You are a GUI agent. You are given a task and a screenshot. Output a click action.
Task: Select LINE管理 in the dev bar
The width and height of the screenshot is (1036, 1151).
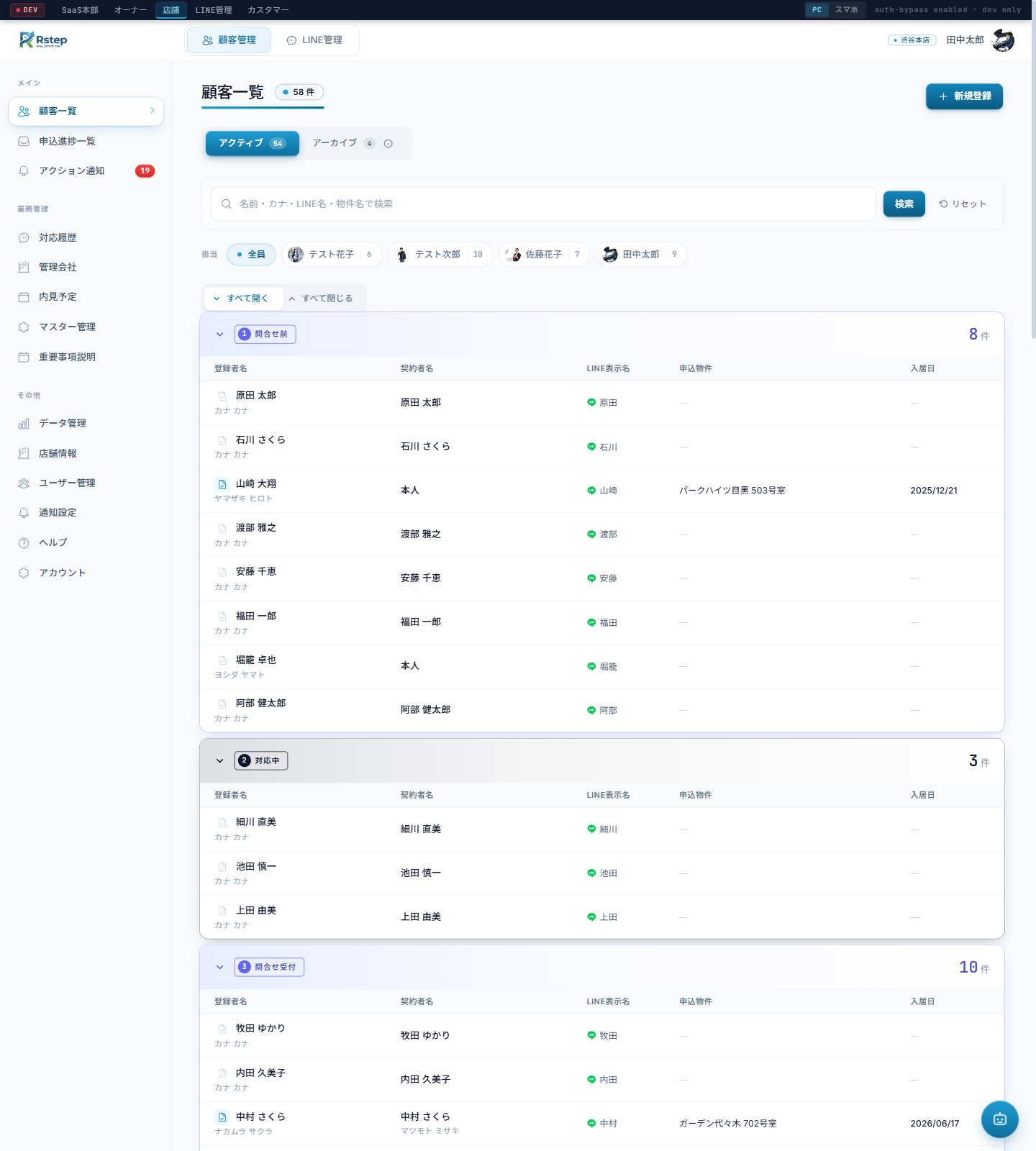point(214,10)
